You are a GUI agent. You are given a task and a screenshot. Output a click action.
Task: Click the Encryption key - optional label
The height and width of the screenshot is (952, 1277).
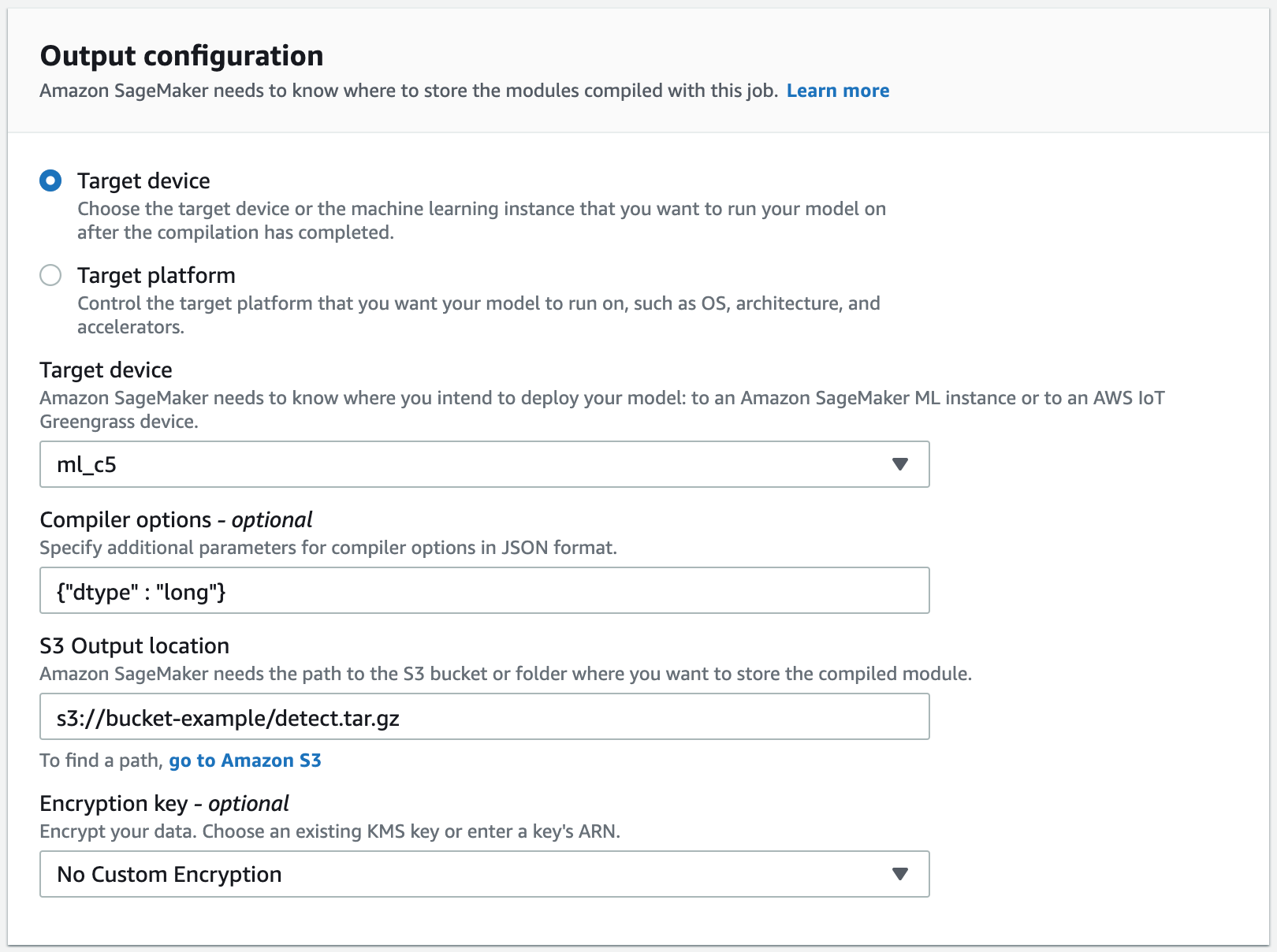(x=164, y=803)
